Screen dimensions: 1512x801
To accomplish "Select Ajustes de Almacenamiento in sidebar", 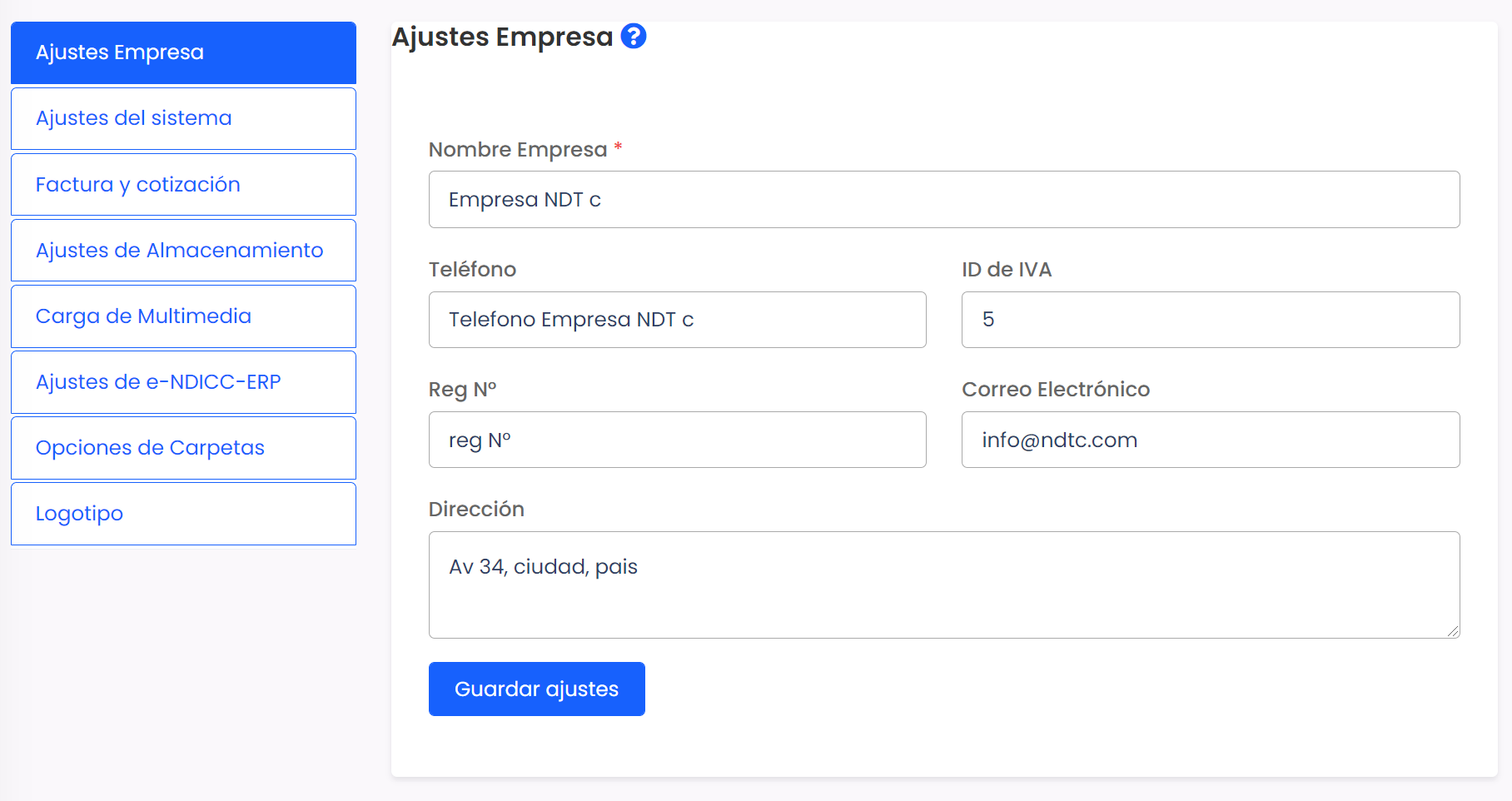I will [183, 251].
